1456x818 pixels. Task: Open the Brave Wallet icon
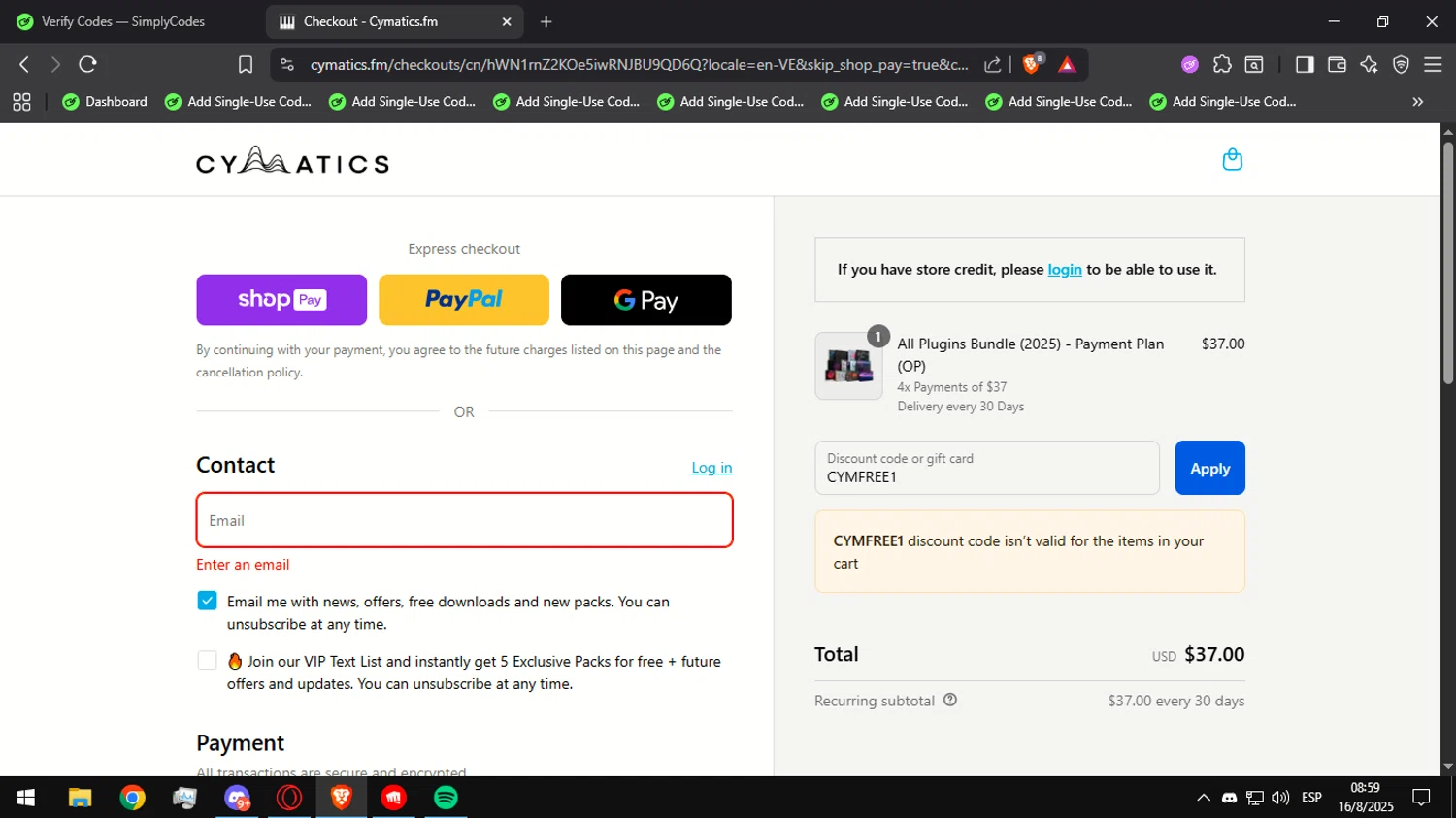1337,64
